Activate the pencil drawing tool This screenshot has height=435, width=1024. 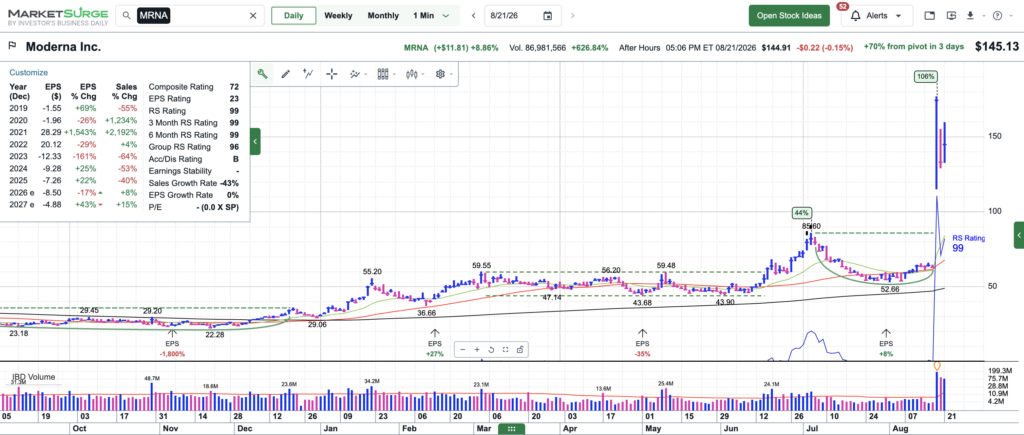pos(285,74)
